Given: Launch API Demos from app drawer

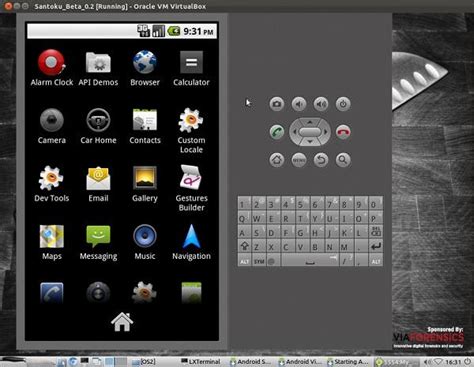Looking at the screenshot, I should (98, 68).
